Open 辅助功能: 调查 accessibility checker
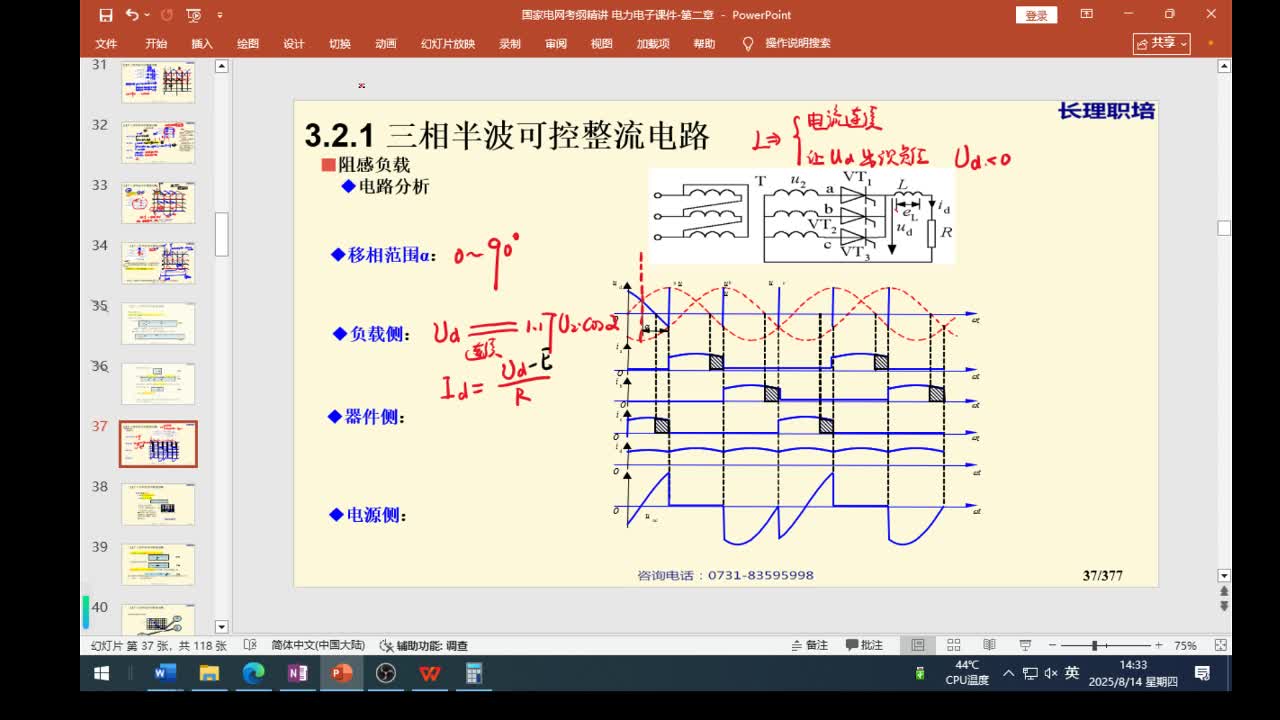Image resolution: width=1280 pixels, height=720 pixels. (425, 646)
